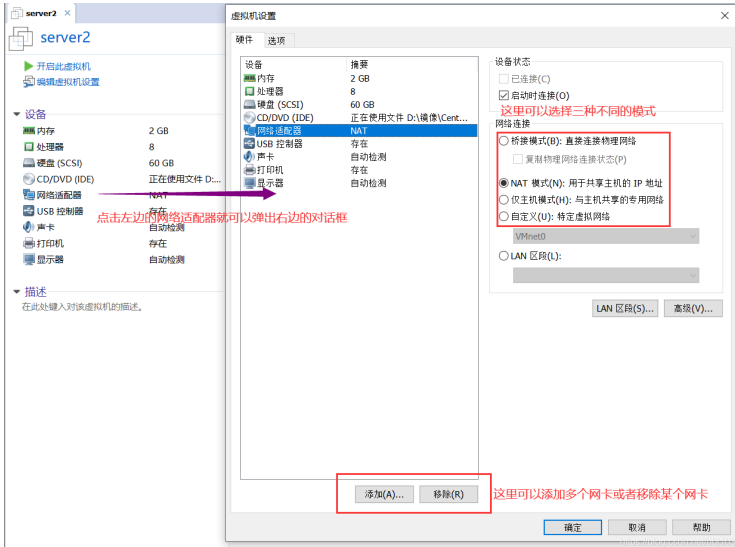This screenshot has width=735, height=547.
Task: Click server2 tab page icon
Action: (x=17, y=13)
